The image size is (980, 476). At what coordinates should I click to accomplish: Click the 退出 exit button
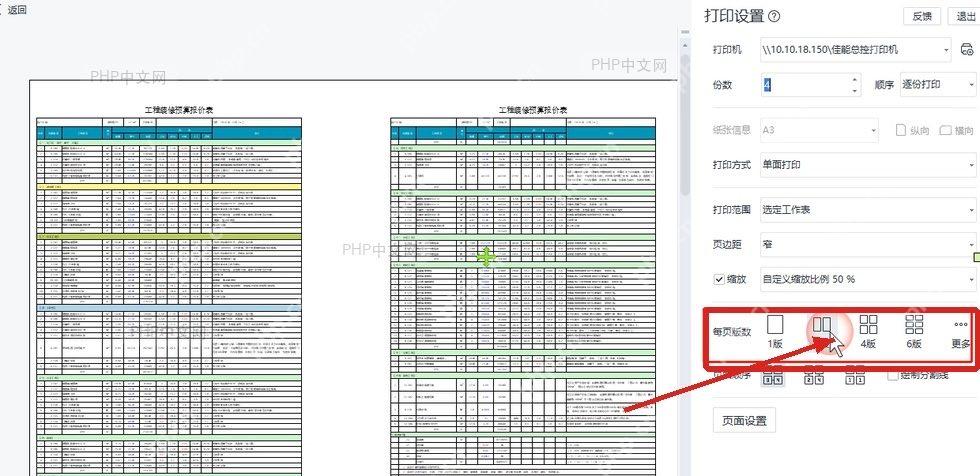point(966,16)
